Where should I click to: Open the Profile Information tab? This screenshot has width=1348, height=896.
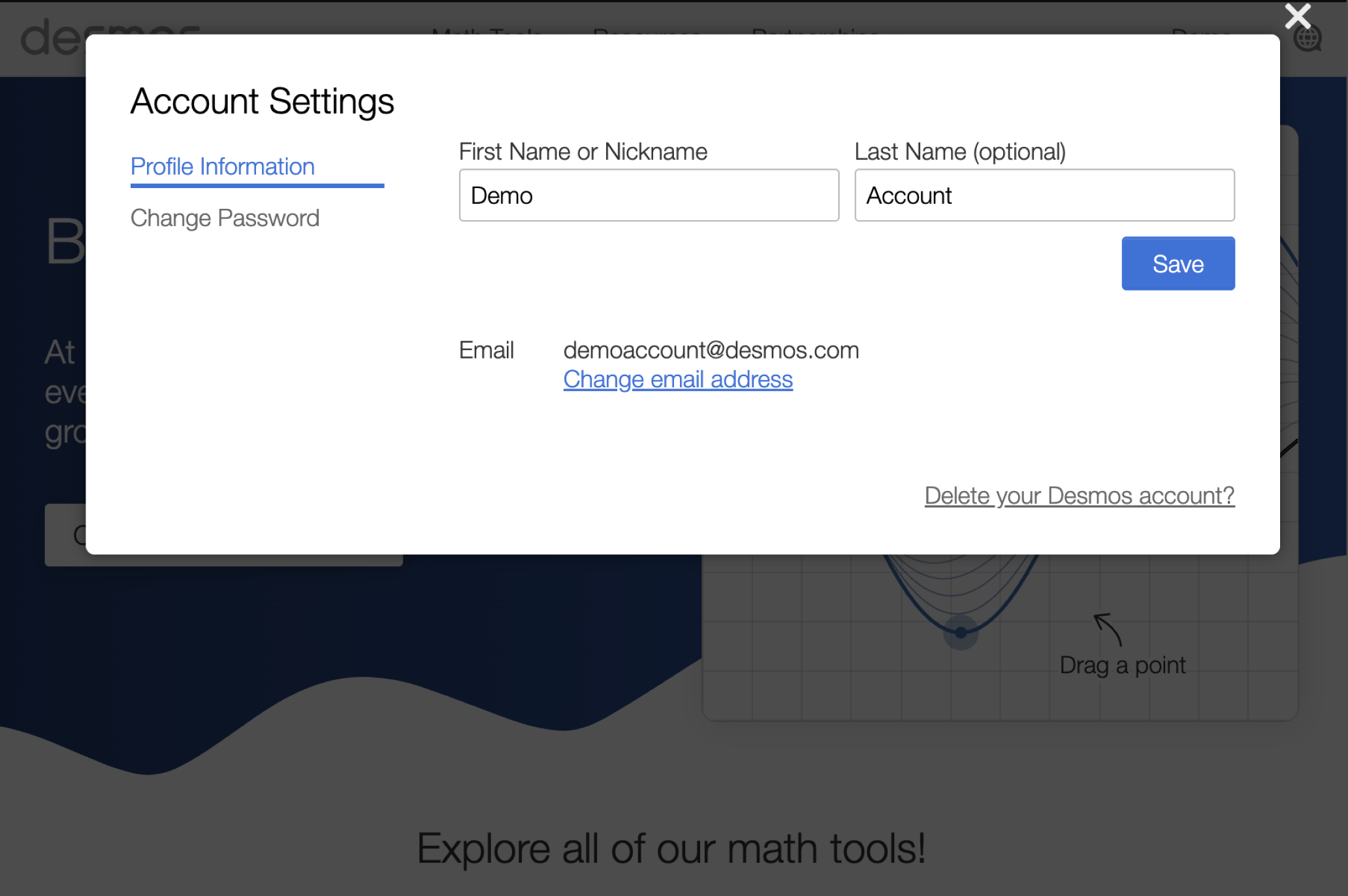(223, 167)
